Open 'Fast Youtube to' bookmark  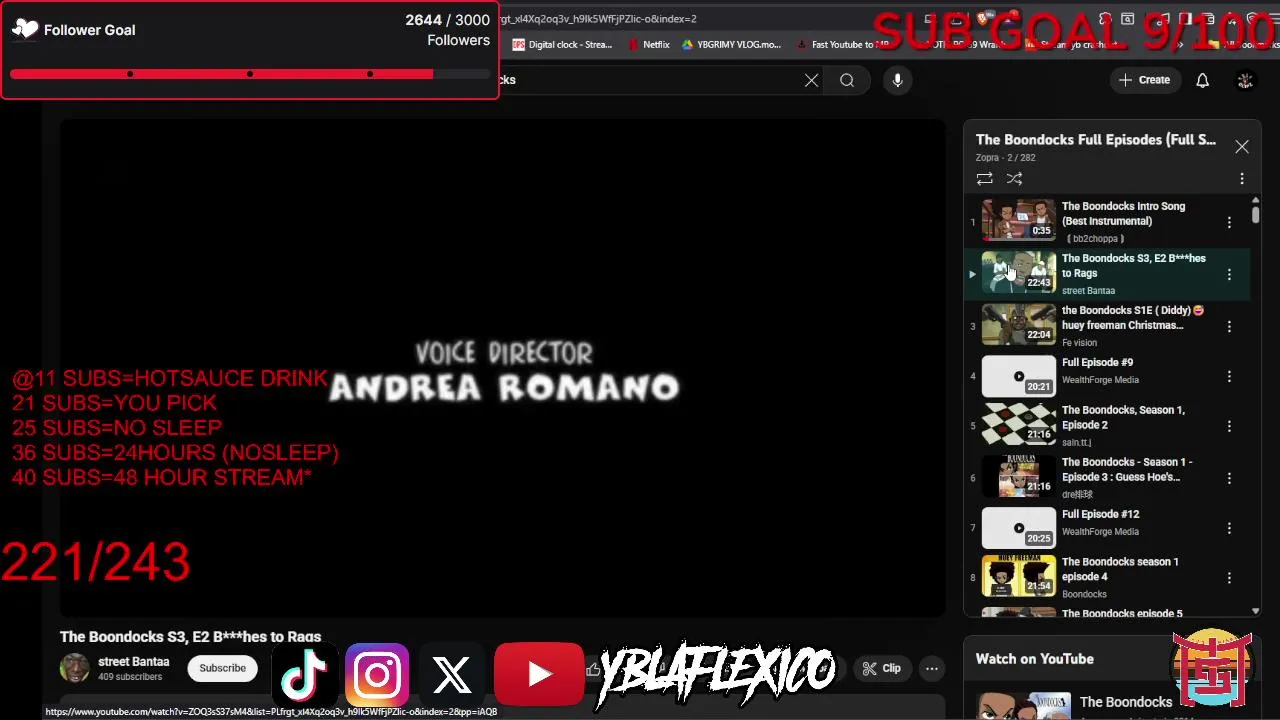point(842,45)
